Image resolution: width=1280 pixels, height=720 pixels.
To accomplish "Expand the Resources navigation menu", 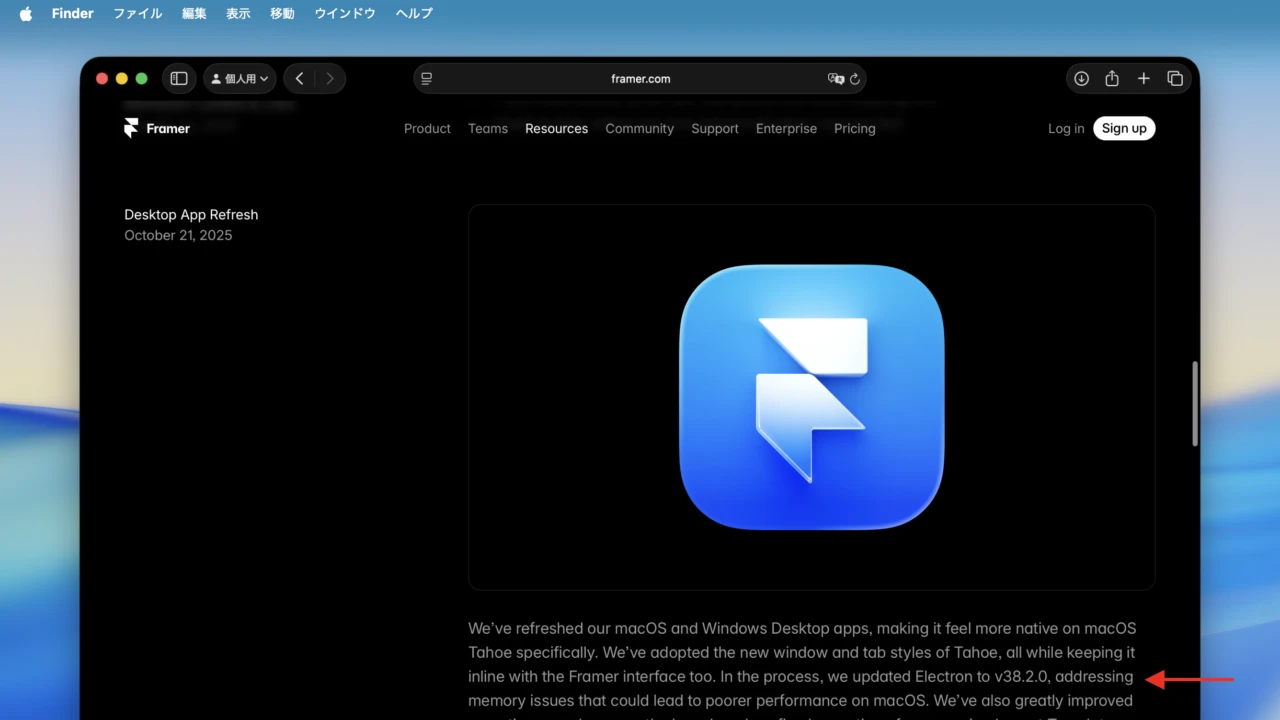I will pos(556,128).
